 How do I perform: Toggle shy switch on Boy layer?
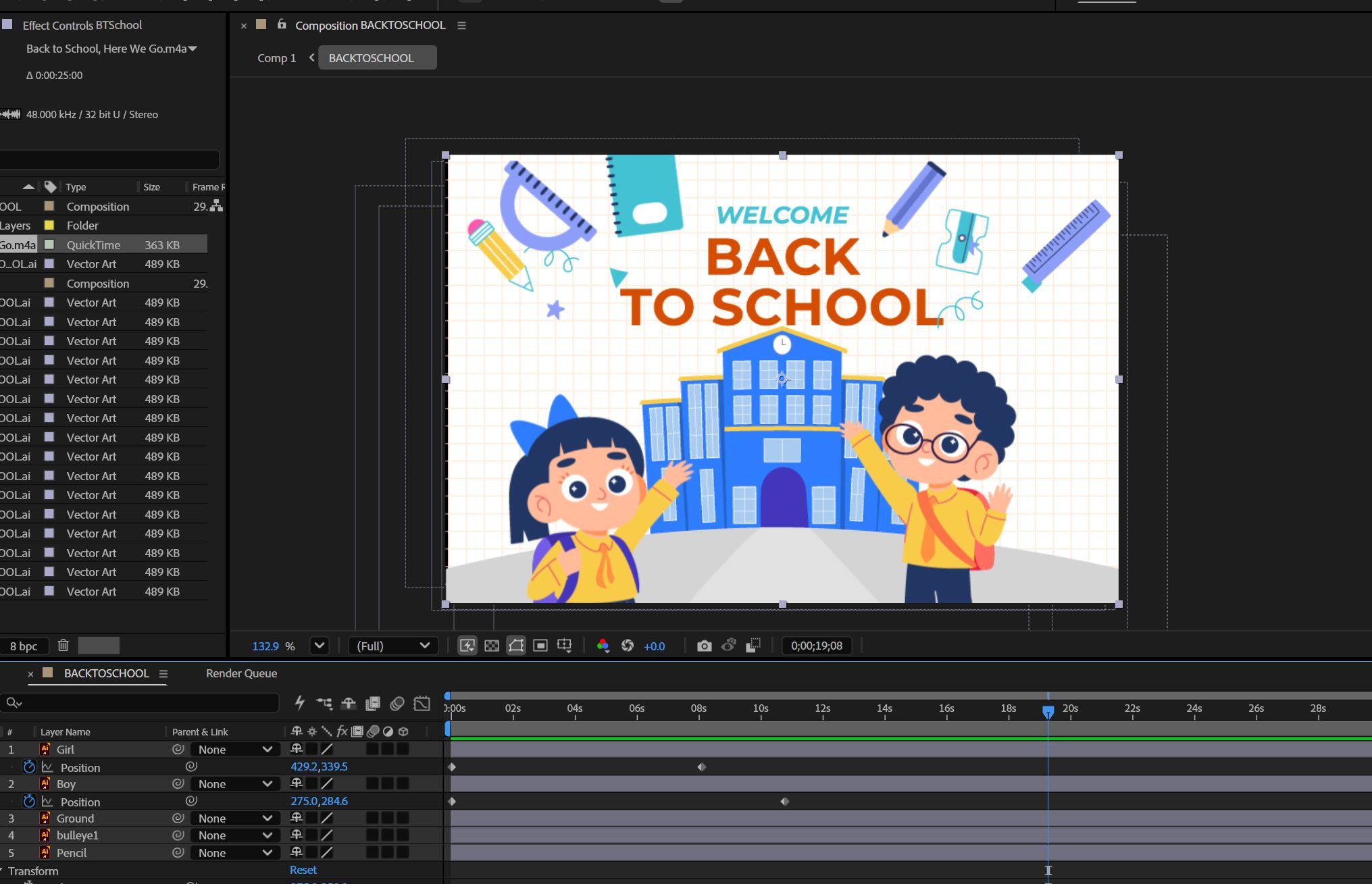click(297, 783)
